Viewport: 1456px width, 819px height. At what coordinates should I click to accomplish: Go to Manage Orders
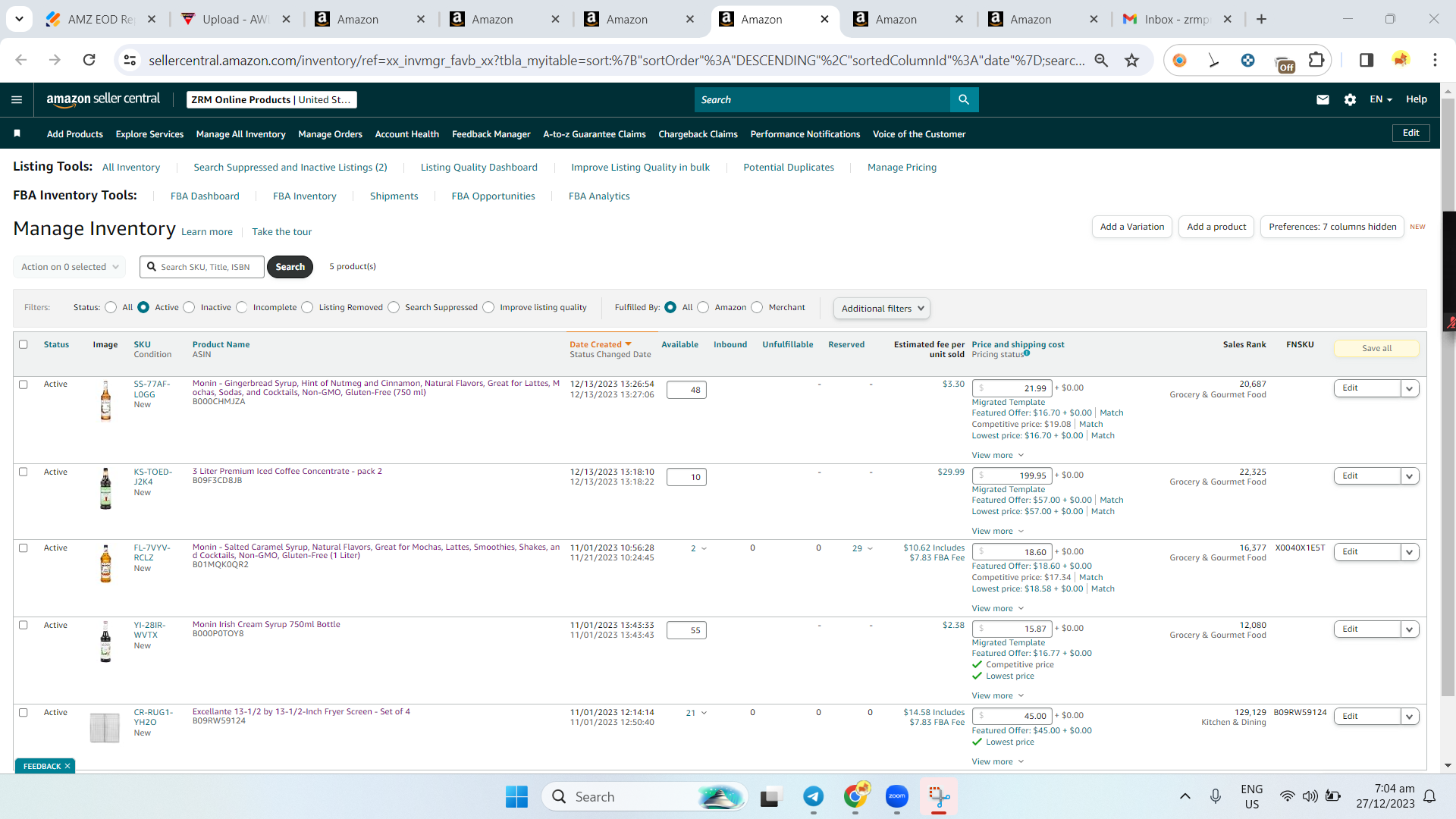click(x=330, y=134)
